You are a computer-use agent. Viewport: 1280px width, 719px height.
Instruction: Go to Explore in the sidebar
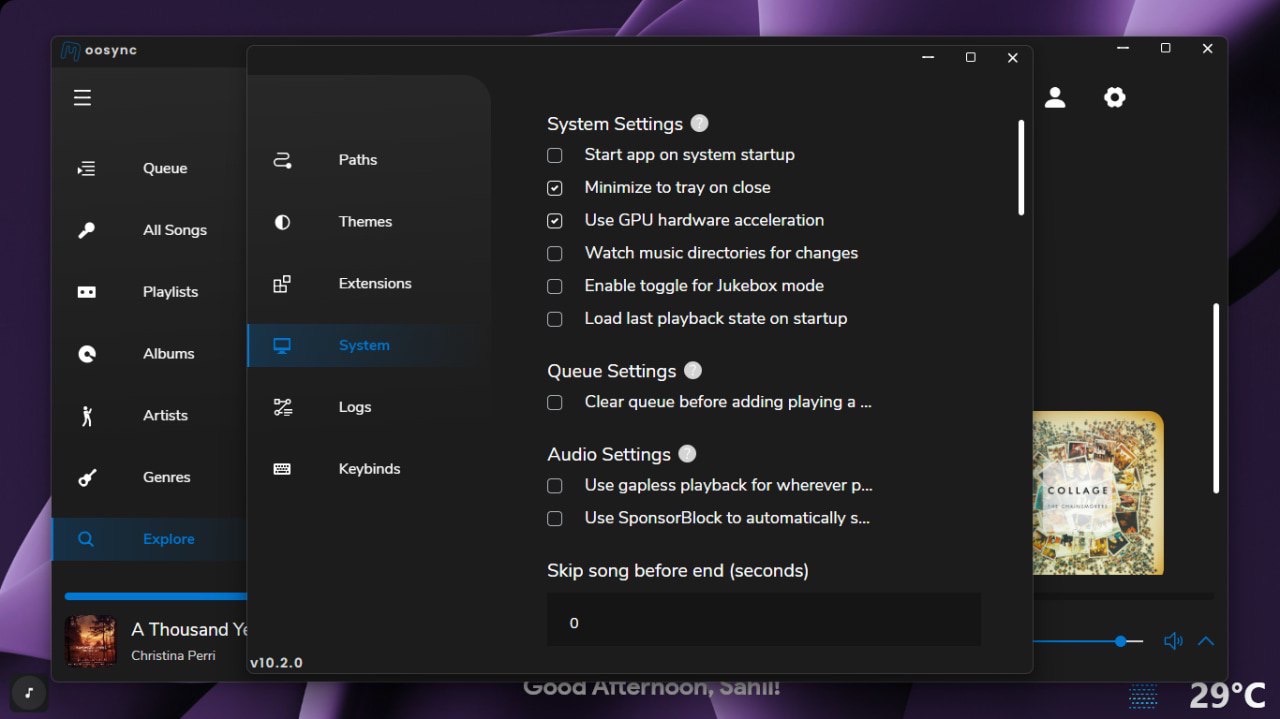(168, 539)
